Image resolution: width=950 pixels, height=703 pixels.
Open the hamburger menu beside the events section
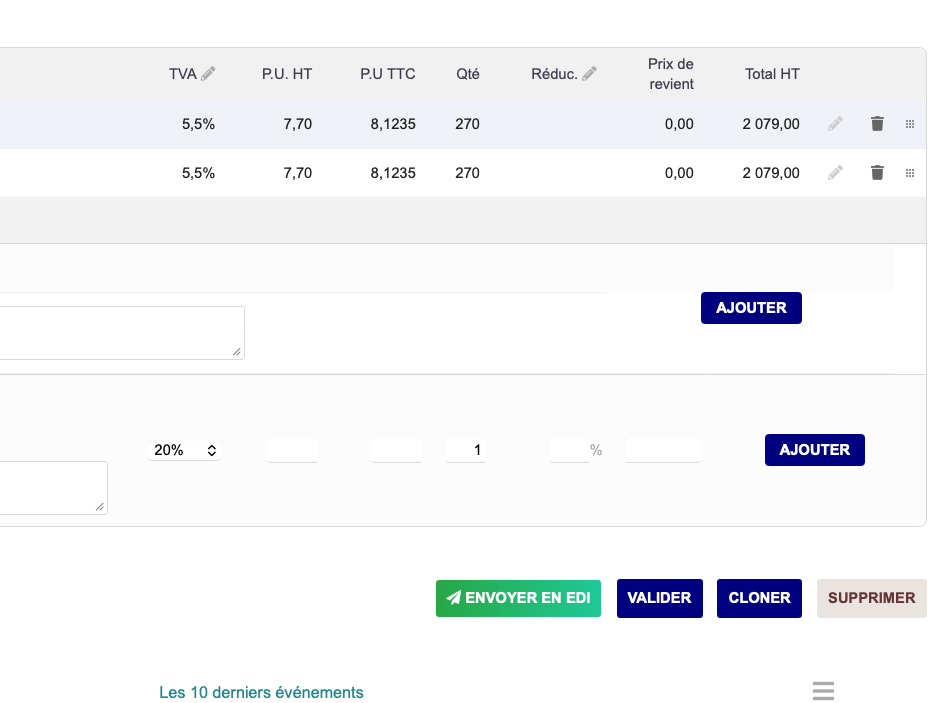click(x=823, y=691)
